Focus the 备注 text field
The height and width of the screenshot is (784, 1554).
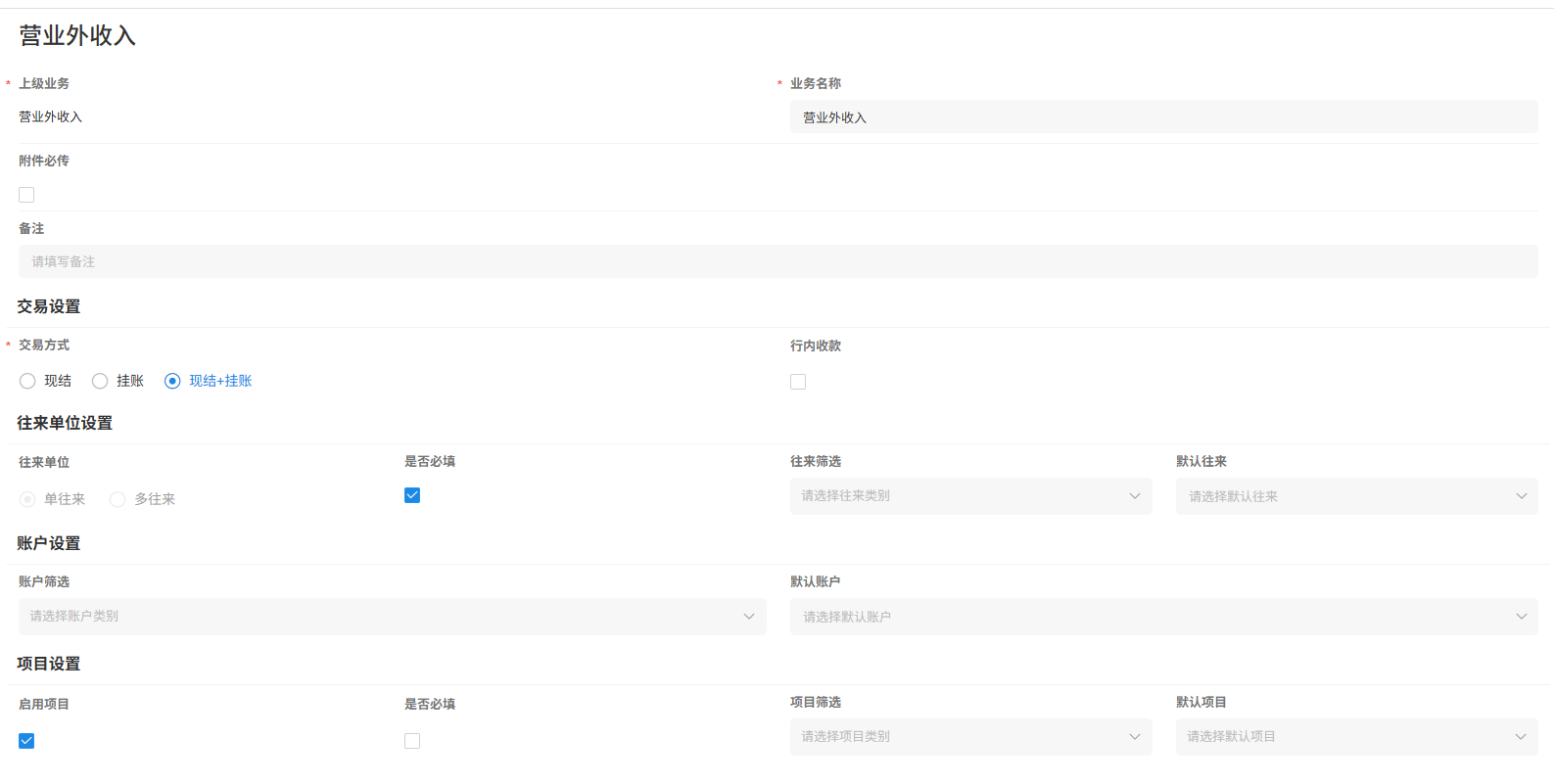point(777,261)
